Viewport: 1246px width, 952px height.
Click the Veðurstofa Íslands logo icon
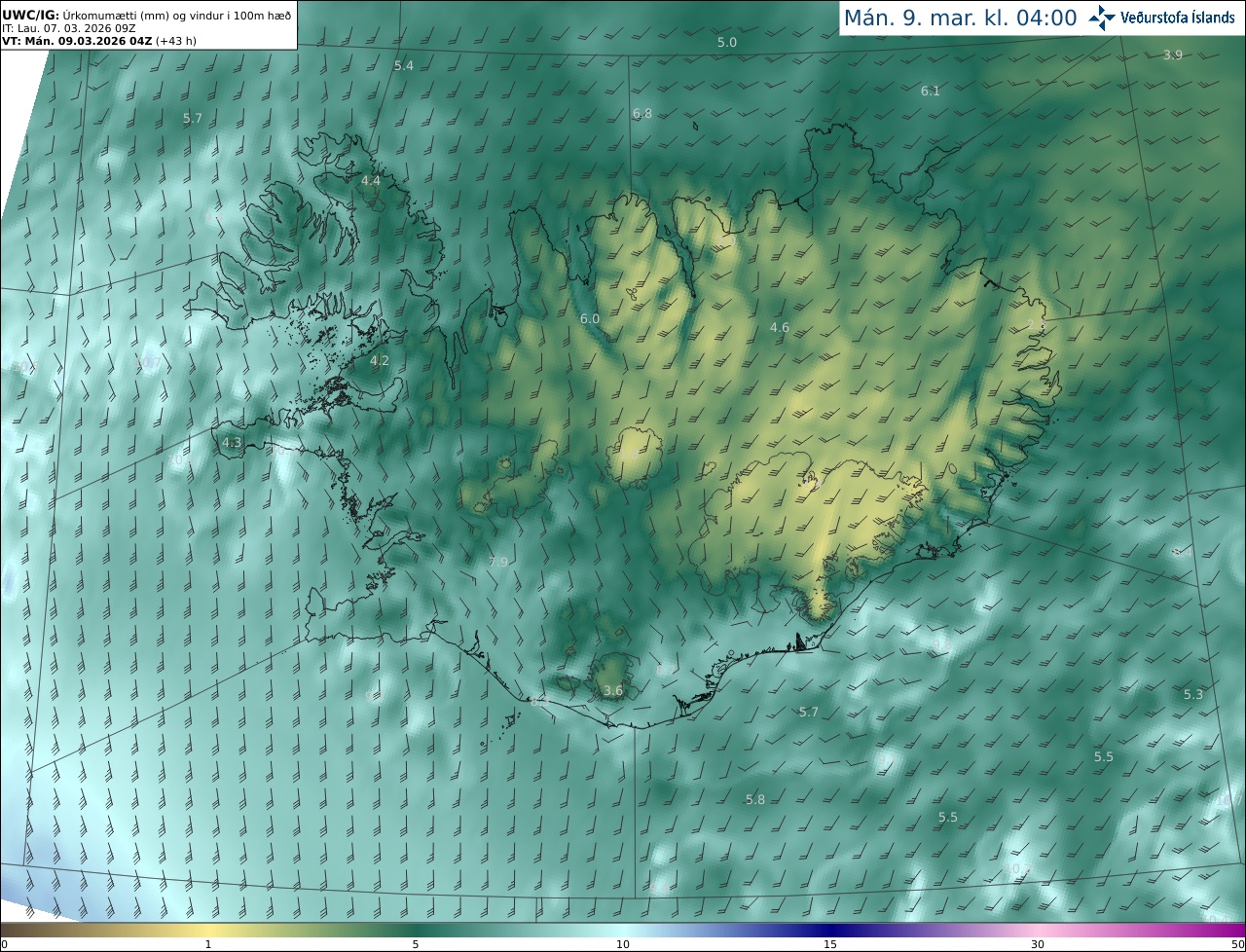click(x=1102, y=18)
